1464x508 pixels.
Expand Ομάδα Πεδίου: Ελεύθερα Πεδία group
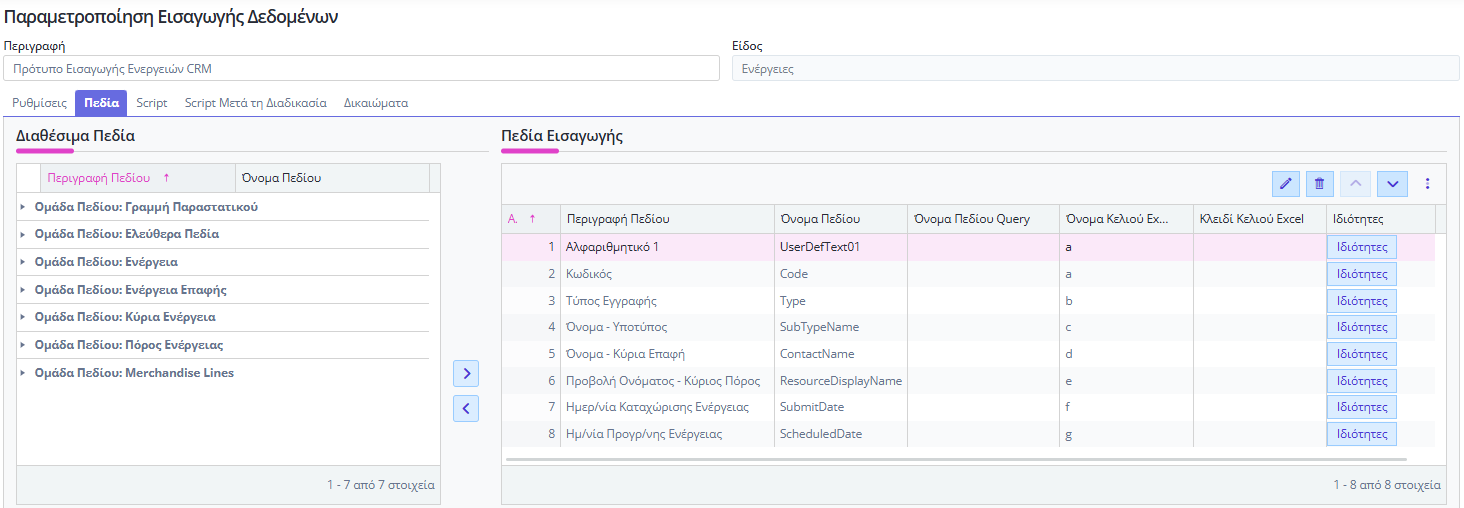(23, 234)
